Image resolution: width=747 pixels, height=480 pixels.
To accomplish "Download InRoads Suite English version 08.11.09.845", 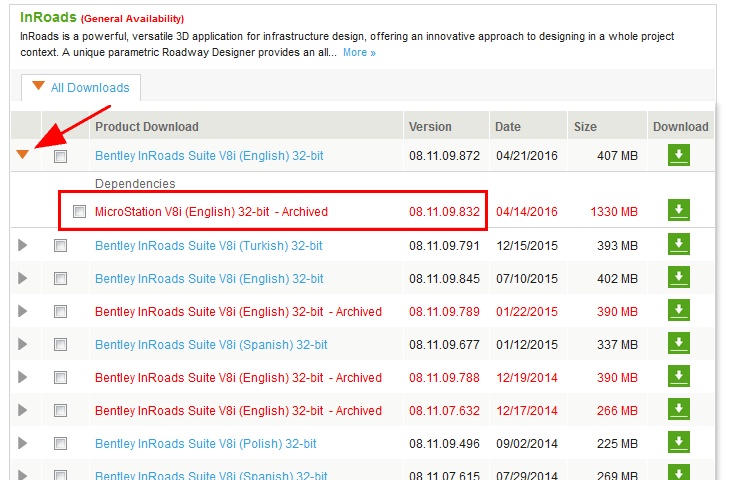I will (x=678, y=277).
